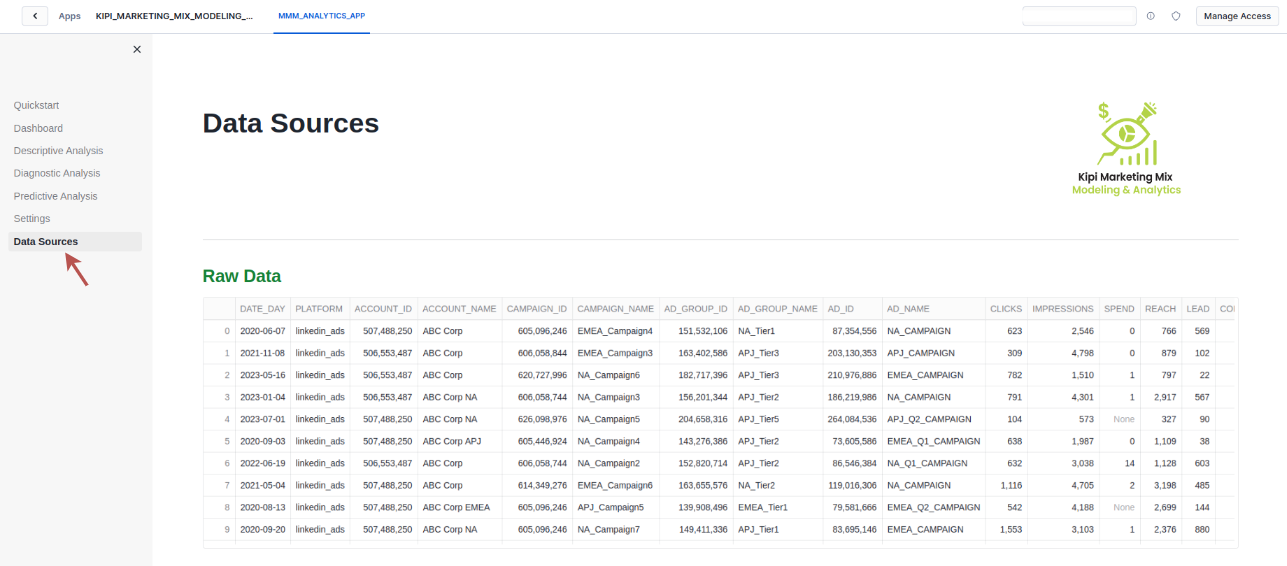The width and height of the screenshot is (1287, 566).
Task: Click the Kipi Marketing Mix logo
Action: (x=1126, y=148)
